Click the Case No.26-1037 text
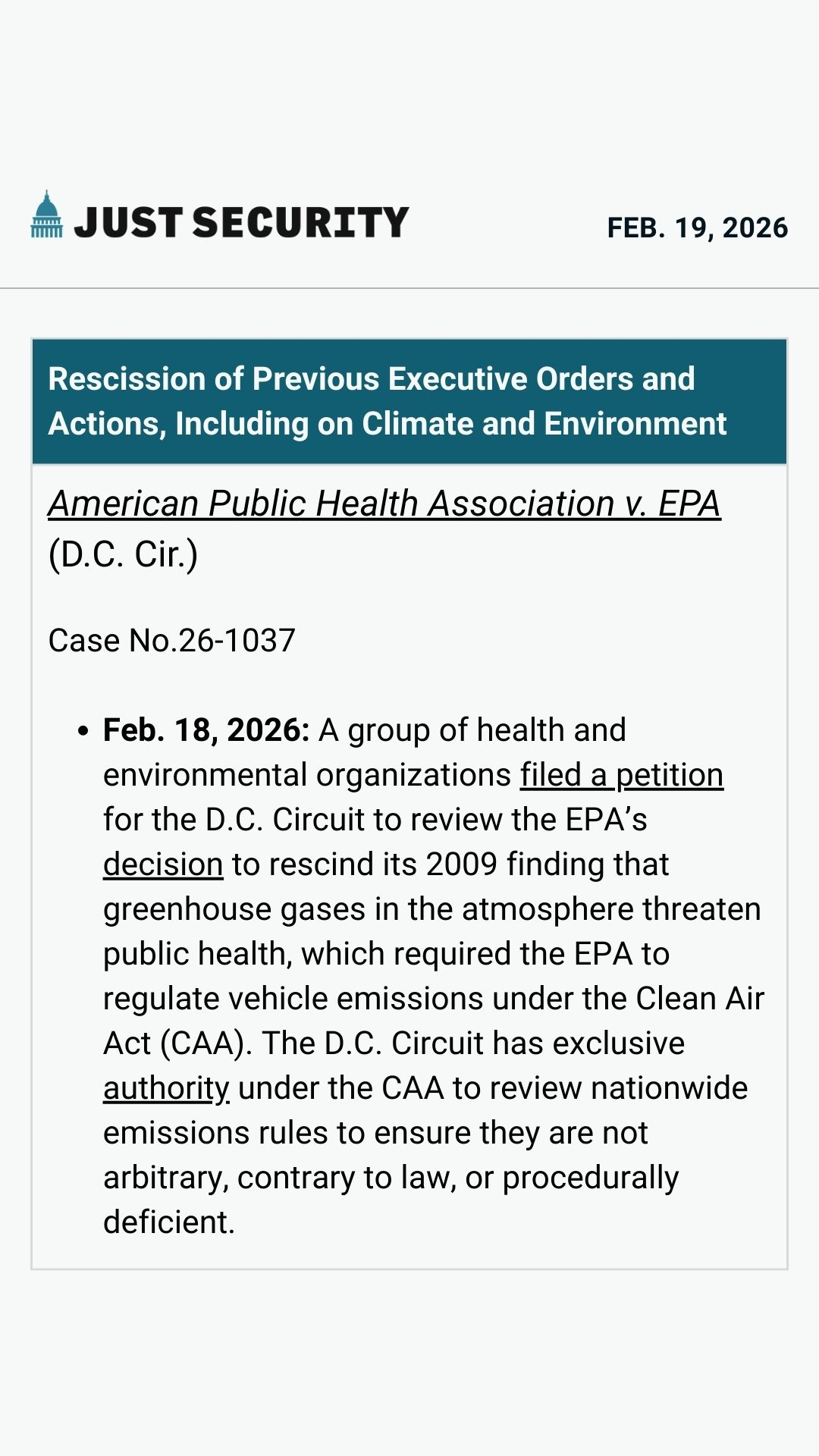The height and width of the screenshot is (1456, 819). (x=171, y=641)
